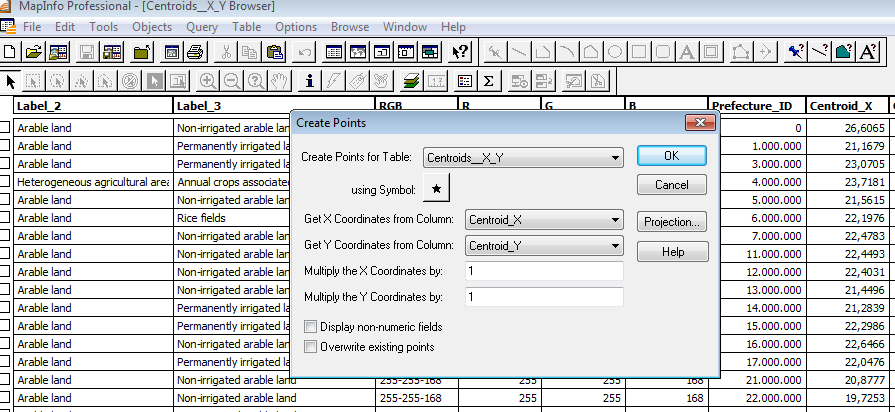Click the Centroid_X column header
The image size is (895, 412).
pyautogui.click(x=847, y=106)
